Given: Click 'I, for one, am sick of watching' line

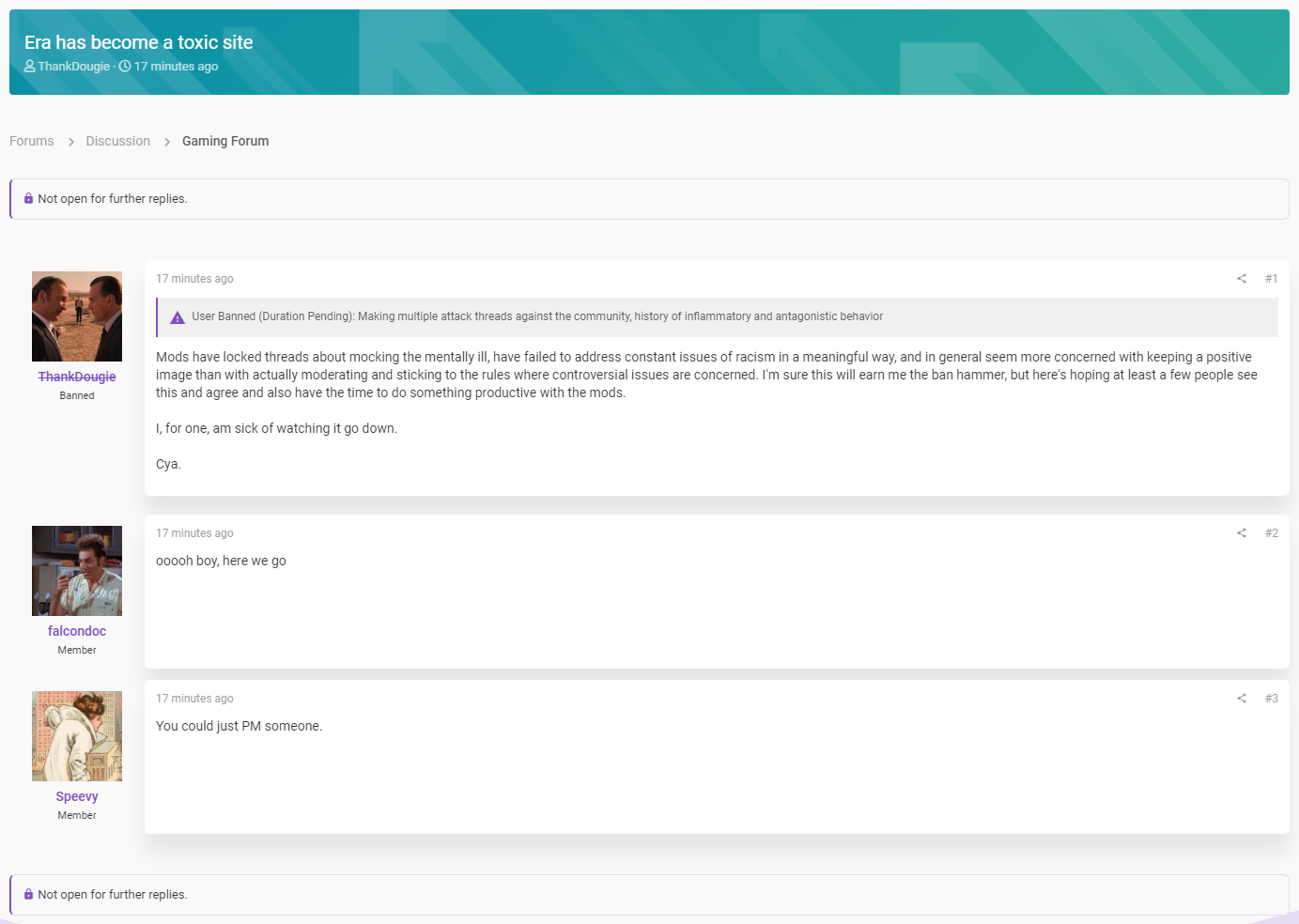Looking at the screenshot, I should 276,428.
